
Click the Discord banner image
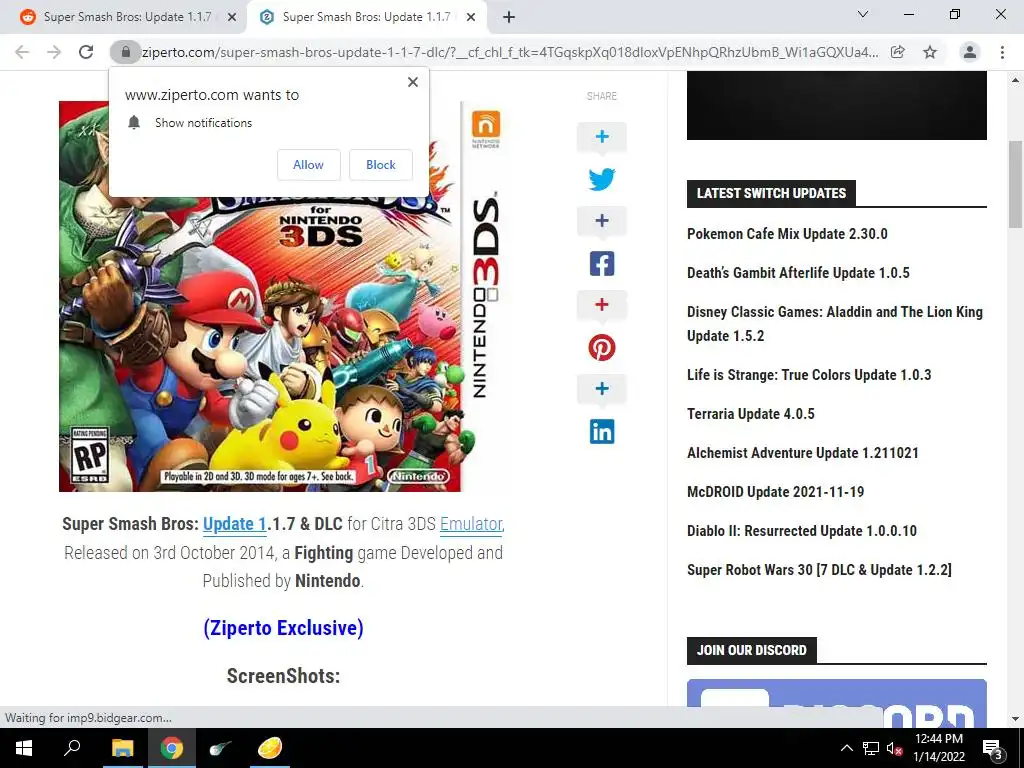[837, 703]
